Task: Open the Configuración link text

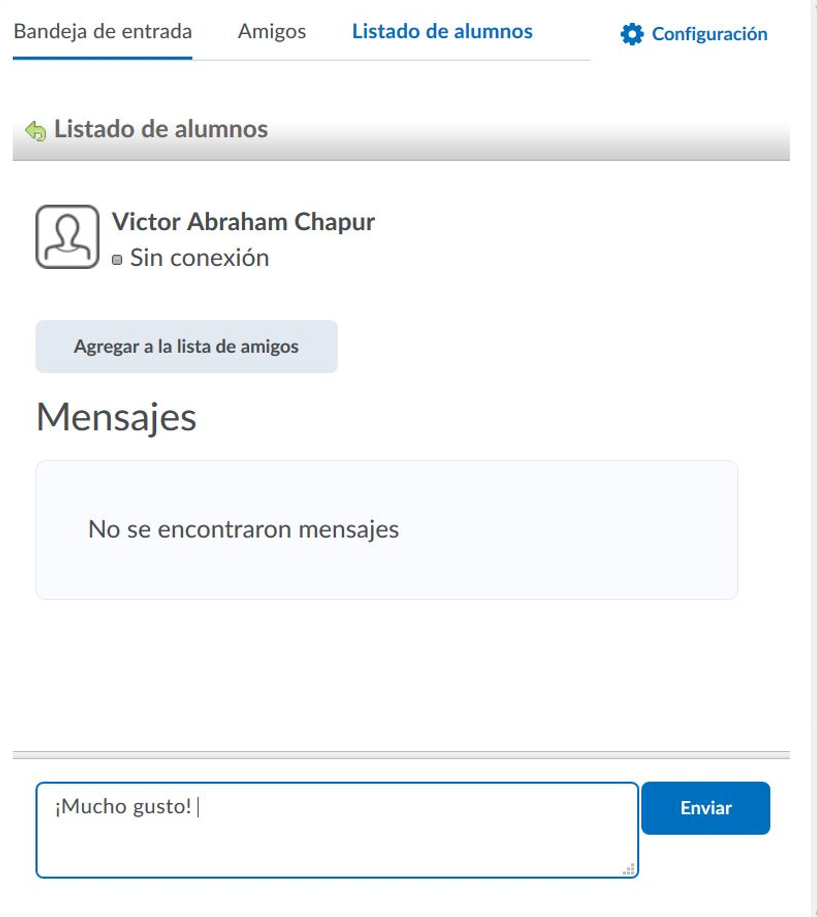Action: click(709, 34)
